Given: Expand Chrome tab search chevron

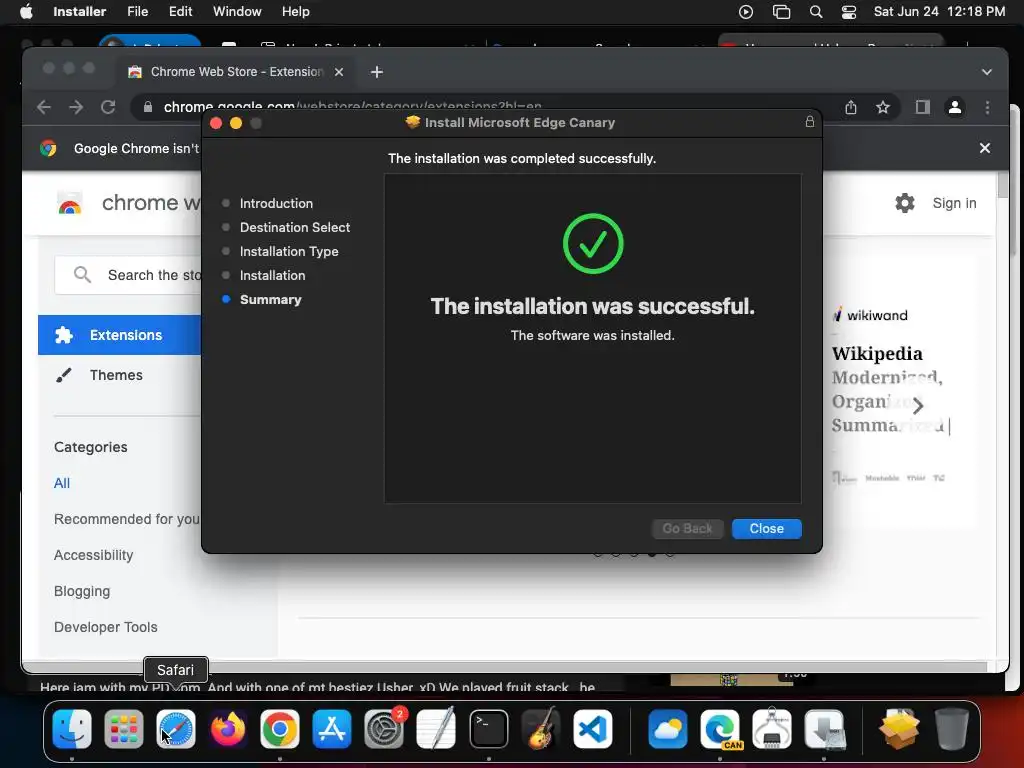Looking at the screenshot, I should tap(987, 72).
